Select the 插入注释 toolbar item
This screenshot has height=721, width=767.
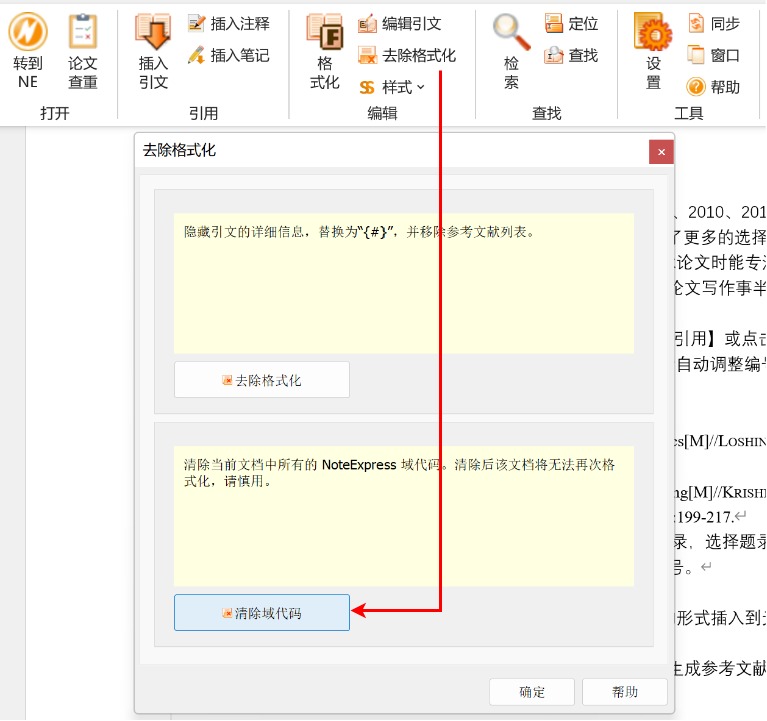[228, 23]
